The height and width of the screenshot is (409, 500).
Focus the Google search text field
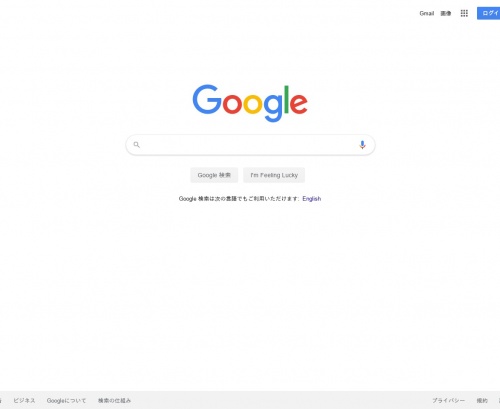[250, 145]
